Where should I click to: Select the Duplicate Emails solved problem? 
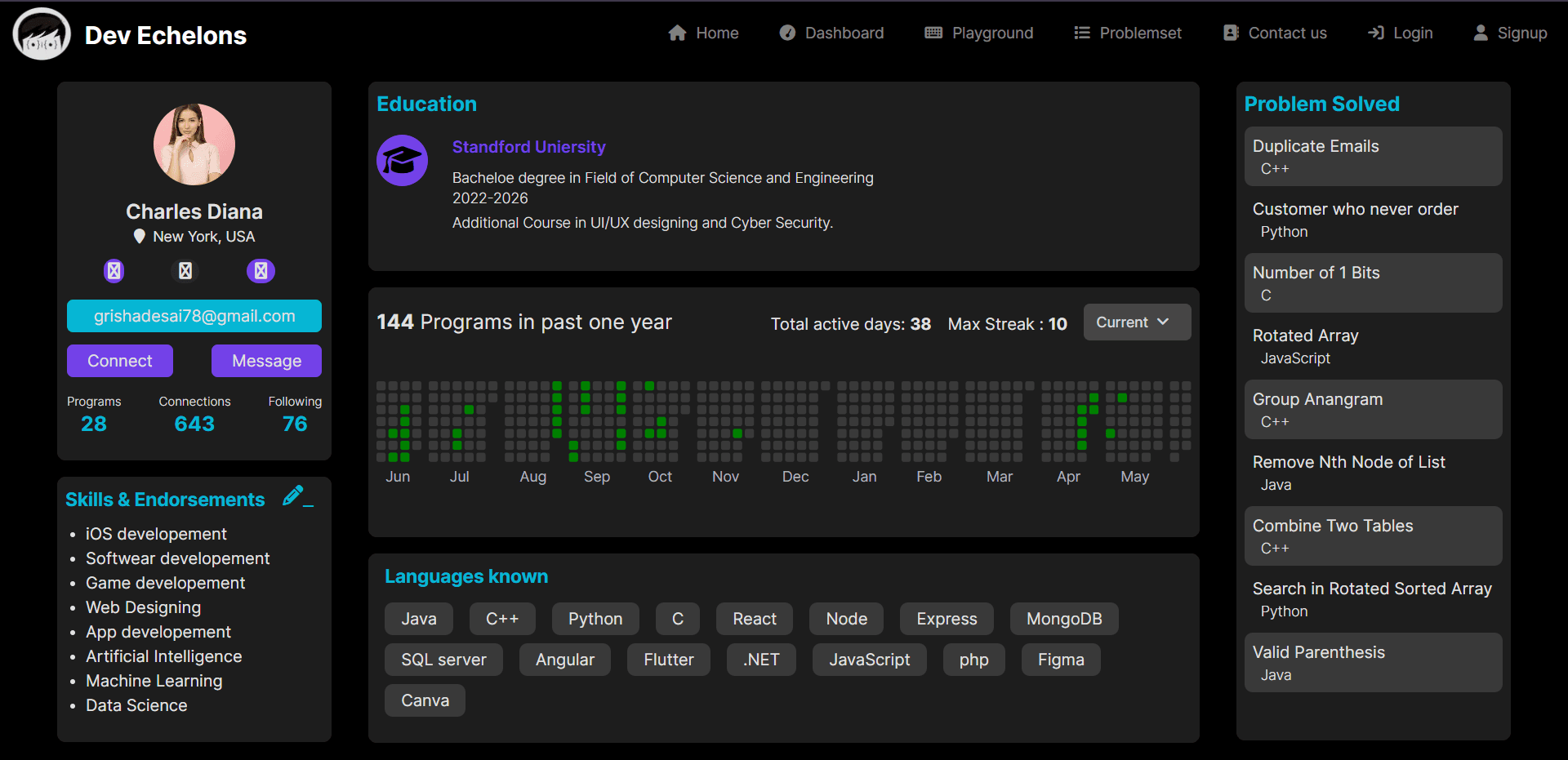(x=1374, y=156)
